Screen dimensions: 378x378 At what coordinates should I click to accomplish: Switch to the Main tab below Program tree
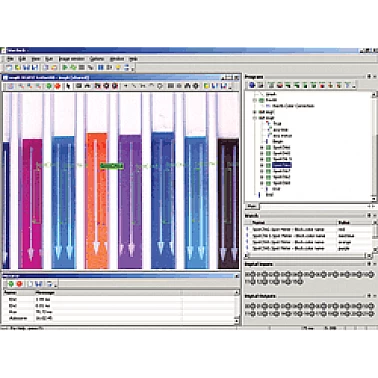tap(252, 206)
